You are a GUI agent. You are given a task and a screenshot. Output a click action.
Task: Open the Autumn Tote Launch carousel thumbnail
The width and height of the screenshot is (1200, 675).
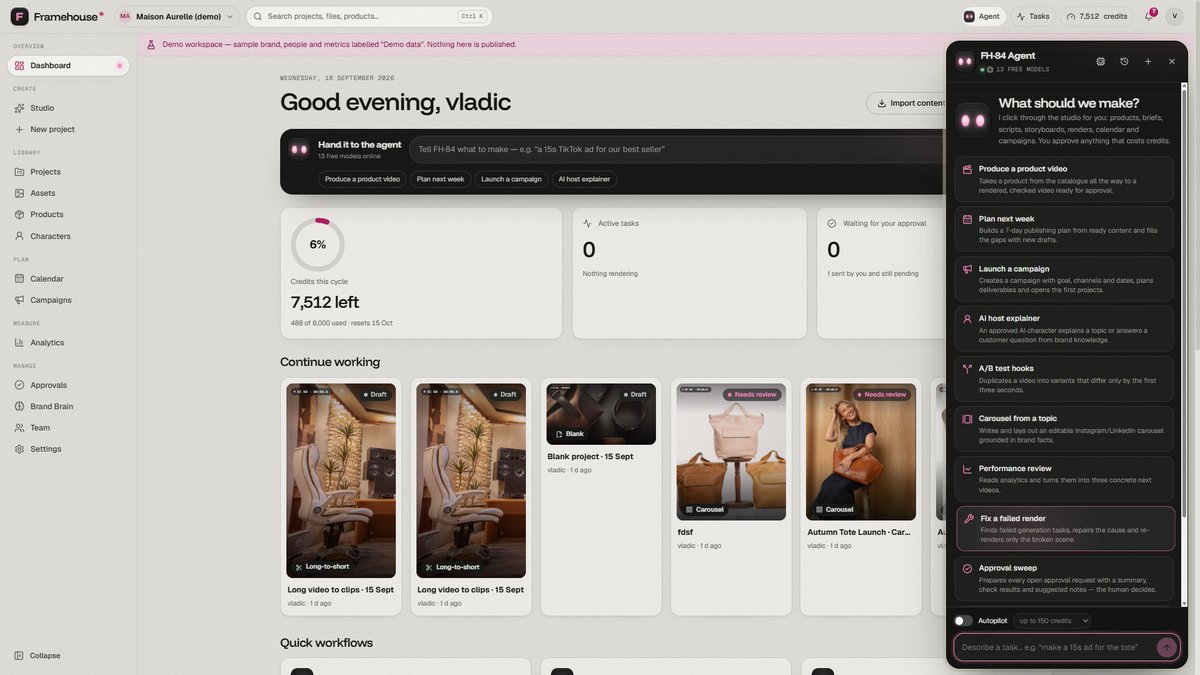861,452
